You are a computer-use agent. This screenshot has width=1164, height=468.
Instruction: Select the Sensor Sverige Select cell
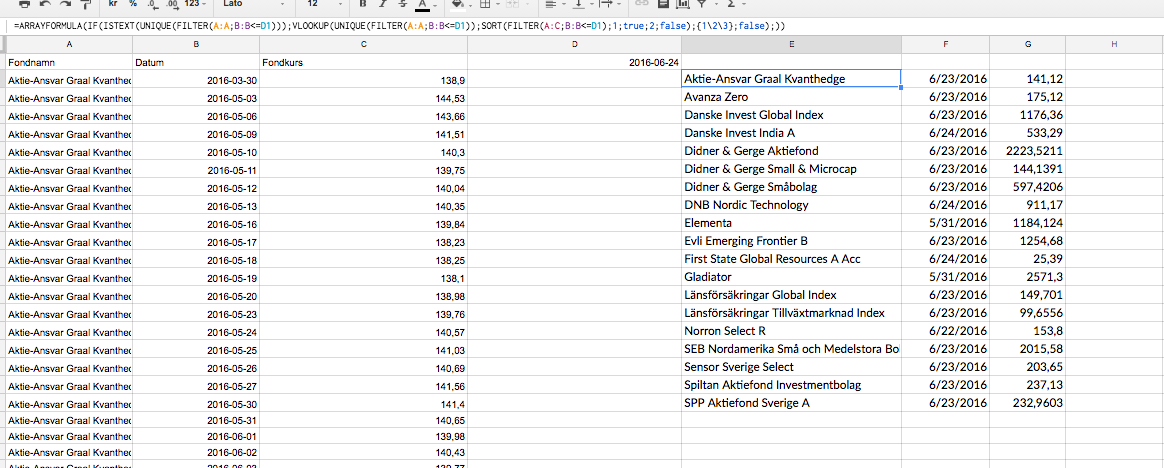[x=791, y=366]
